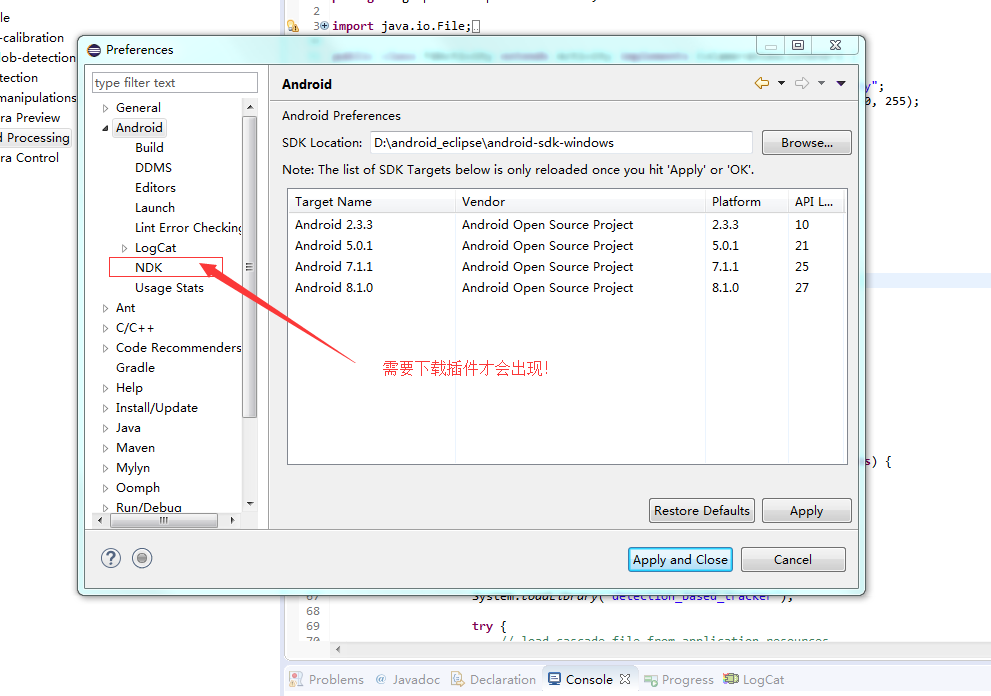
Task: Select the Android 2.3.3 target row
Action: click(567, 224)
